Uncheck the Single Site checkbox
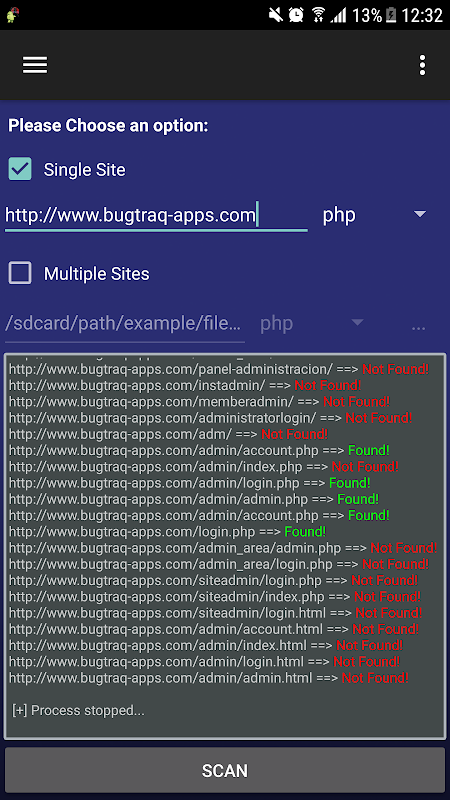This screenshot has height=800, width=450. (x=20, y=169)
